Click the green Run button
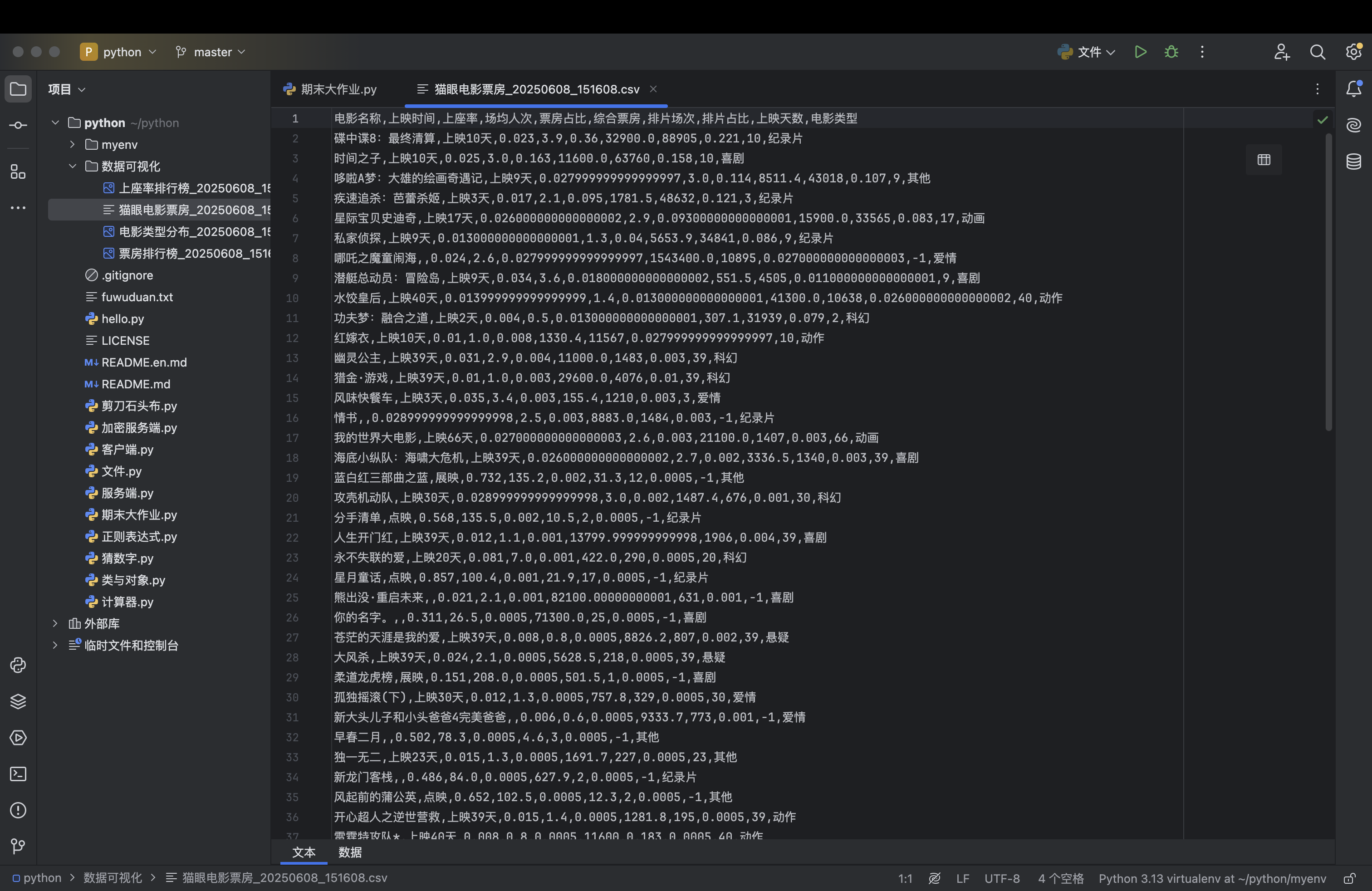This screenshot has width=1372, height=891. click(1140, 52)
